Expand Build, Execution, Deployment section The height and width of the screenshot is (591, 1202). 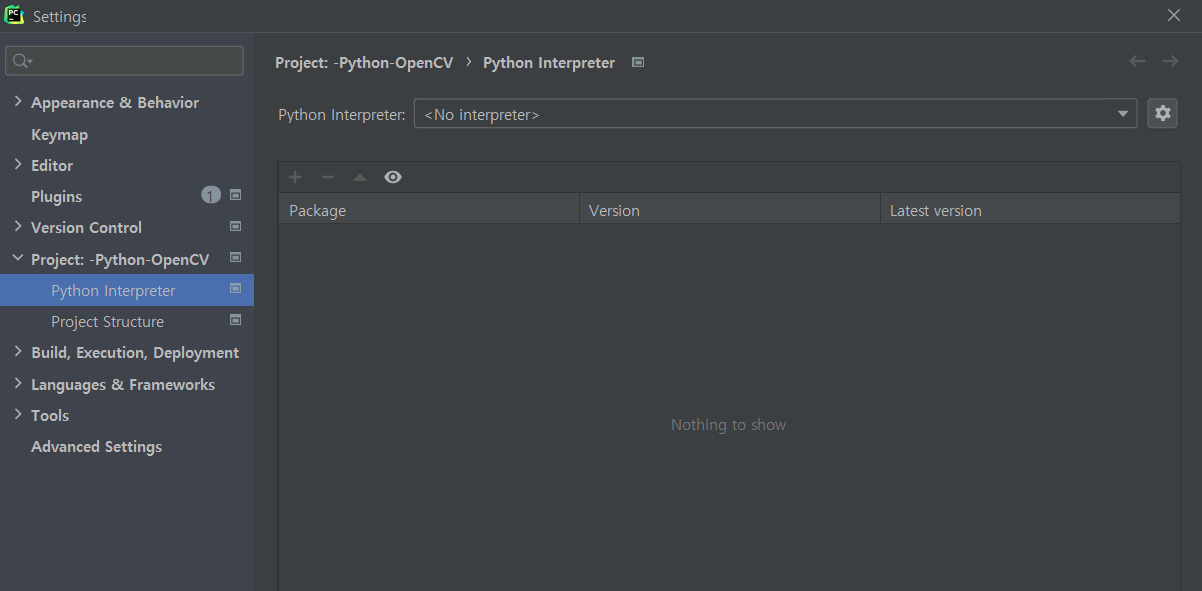click(x=18, y=352)
